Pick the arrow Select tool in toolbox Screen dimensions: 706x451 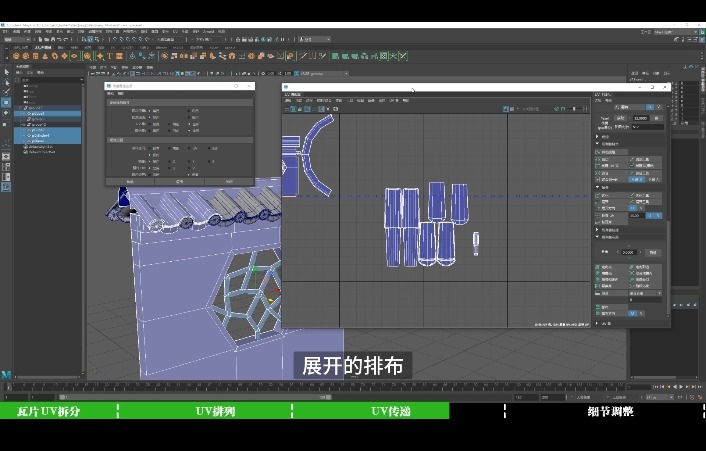6,72
